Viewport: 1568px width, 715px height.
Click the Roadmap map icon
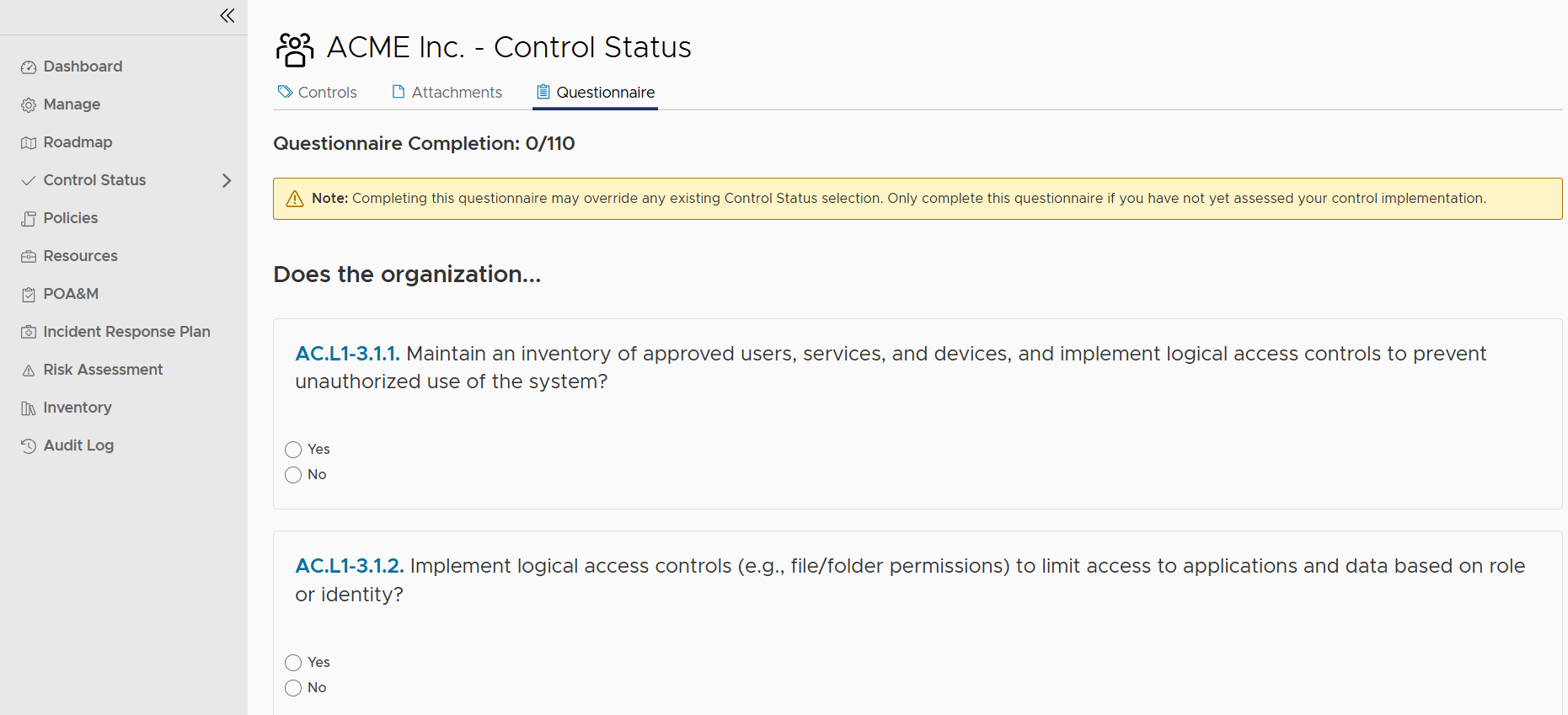[x=29, y=143]
